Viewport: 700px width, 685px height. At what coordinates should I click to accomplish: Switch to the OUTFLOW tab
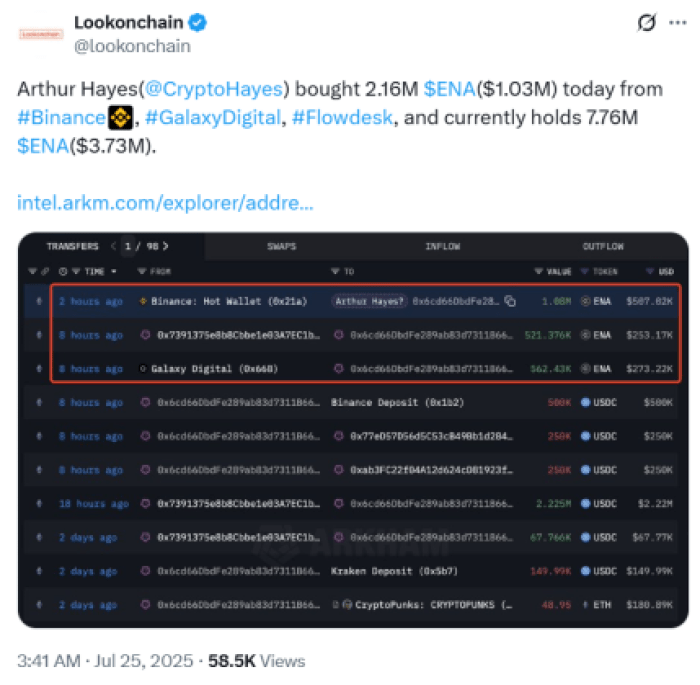pos(603,246)
